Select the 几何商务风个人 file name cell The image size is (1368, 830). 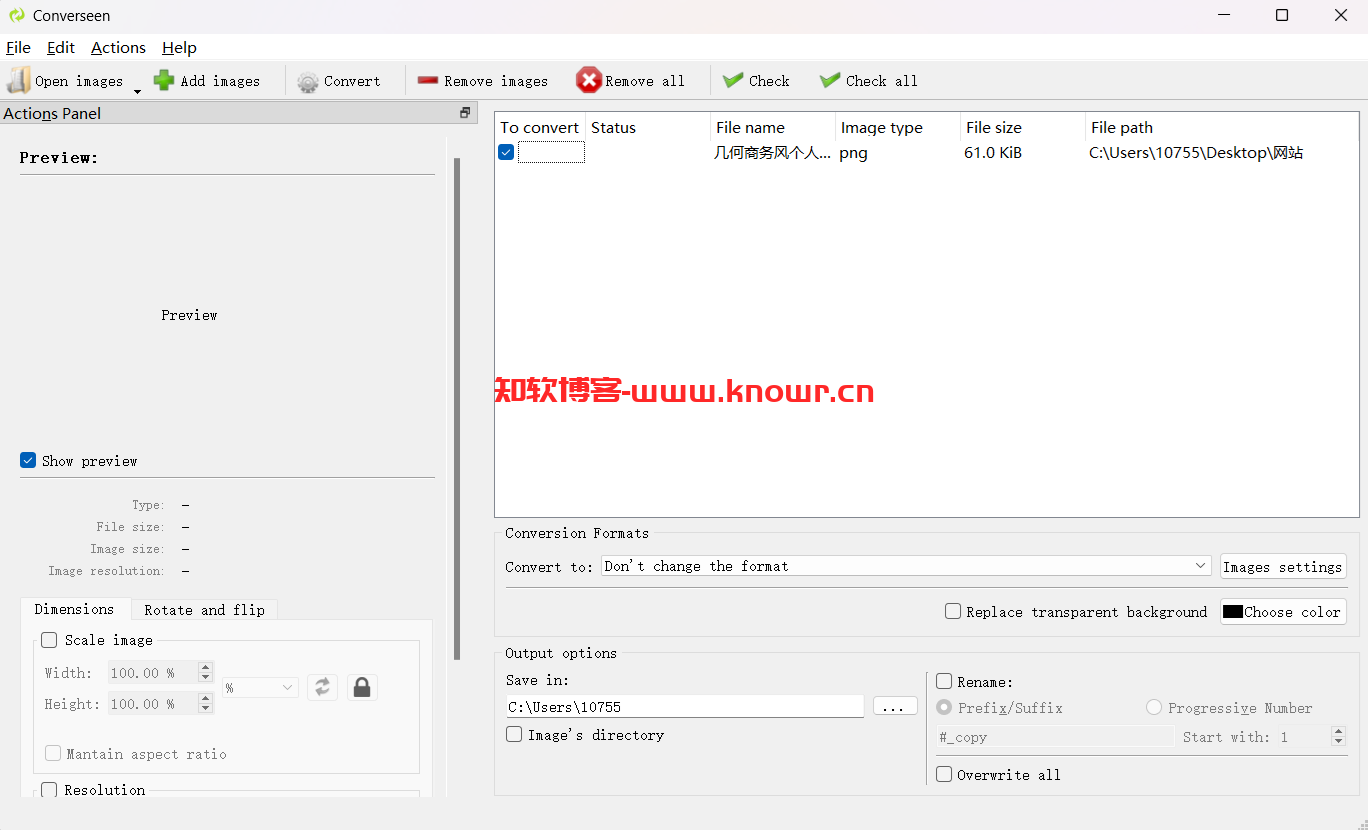[772, 153]
